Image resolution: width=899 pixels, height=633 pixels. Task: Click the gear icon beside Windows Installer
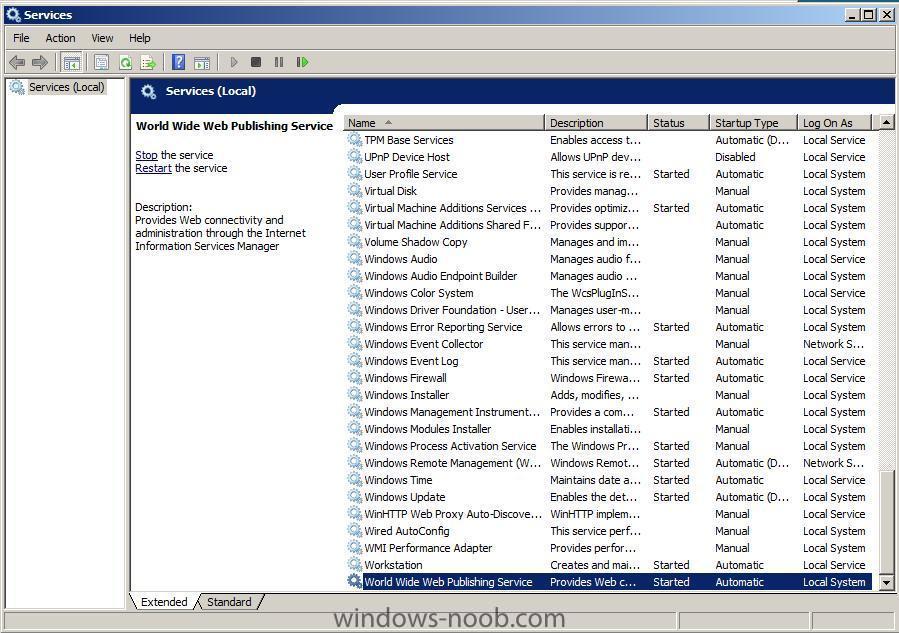coord(355,394)
